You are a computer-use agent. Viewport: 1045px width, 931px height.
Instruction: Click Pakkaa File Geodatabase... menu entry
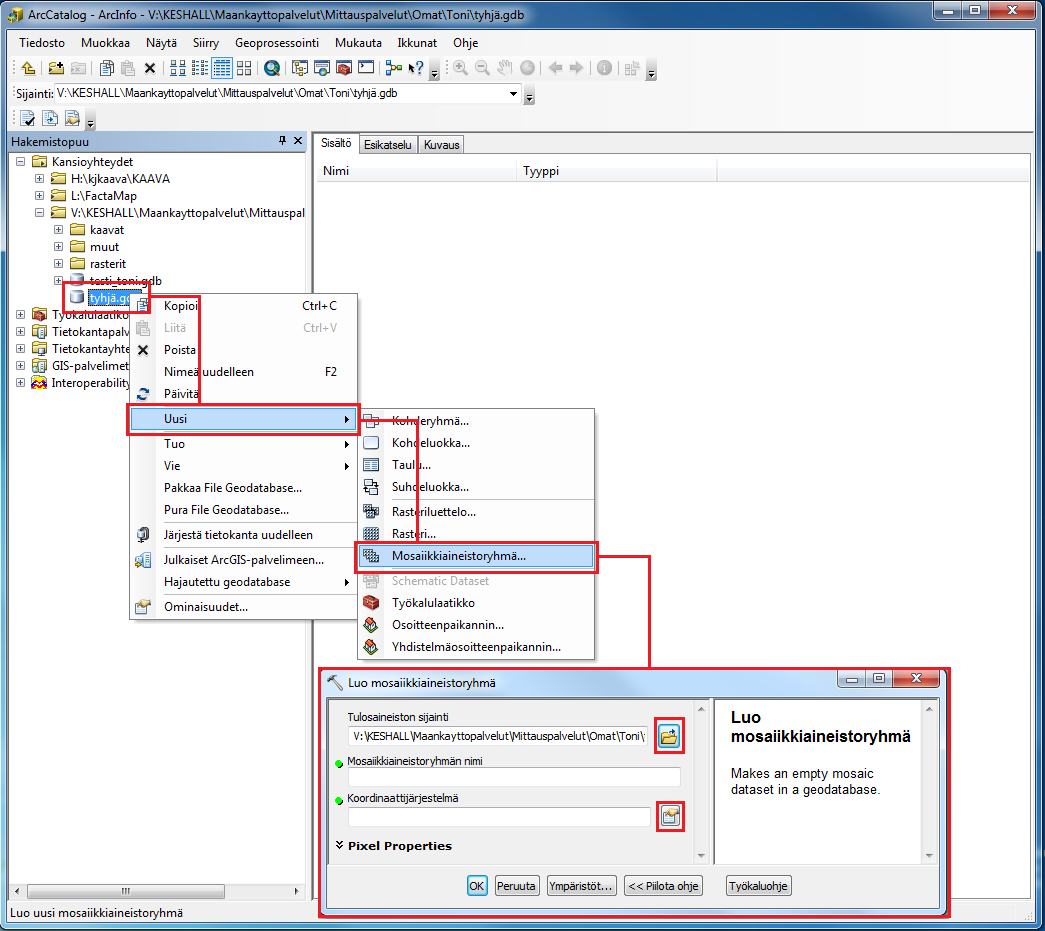pos(243,488)
